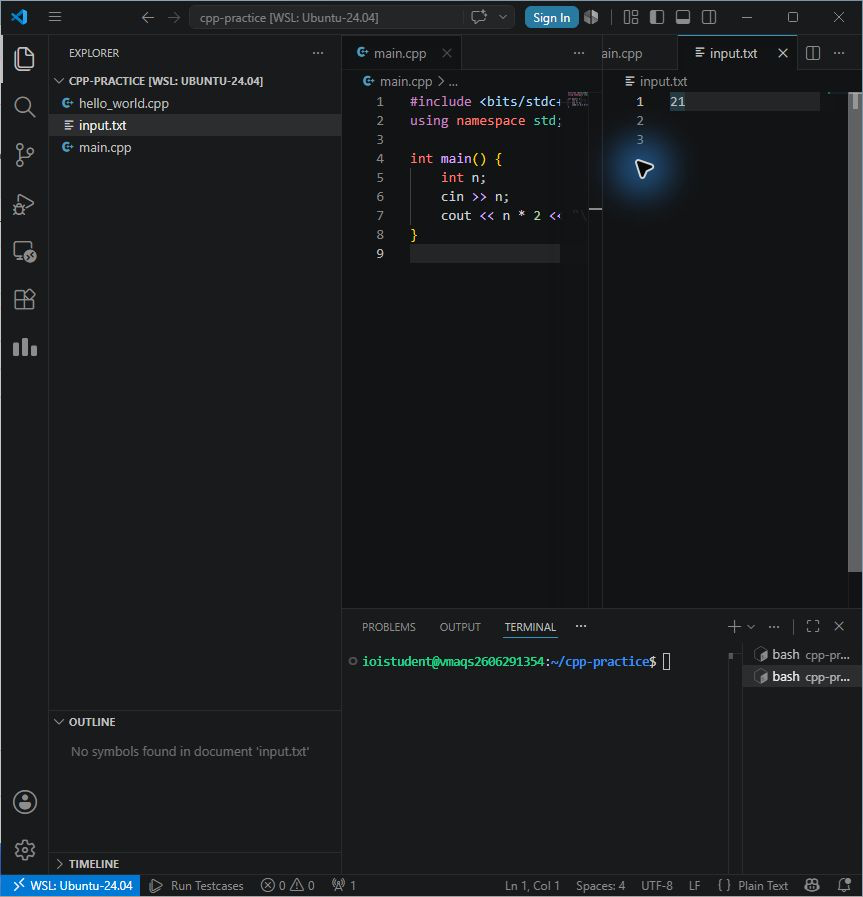Click the input.txt vertical scrollbar
Viewport: 863px width, 897px height.
coord(855,332)
